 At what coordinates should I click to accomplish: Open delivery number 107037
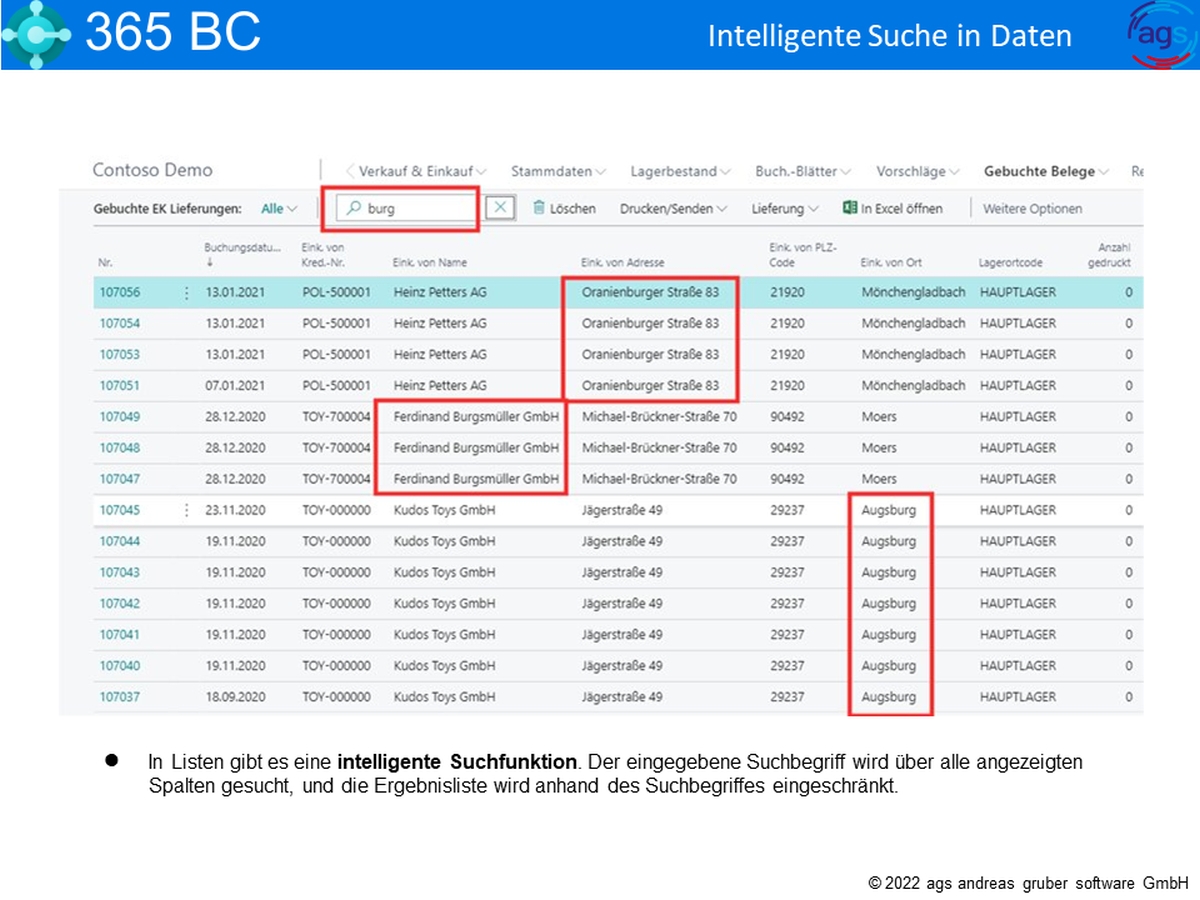119,696
